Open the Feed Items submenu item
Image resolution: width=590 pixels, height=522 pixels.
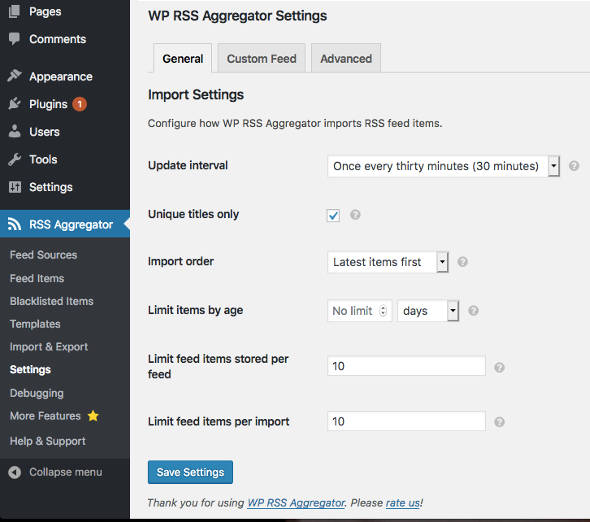[x=37, y=278]
